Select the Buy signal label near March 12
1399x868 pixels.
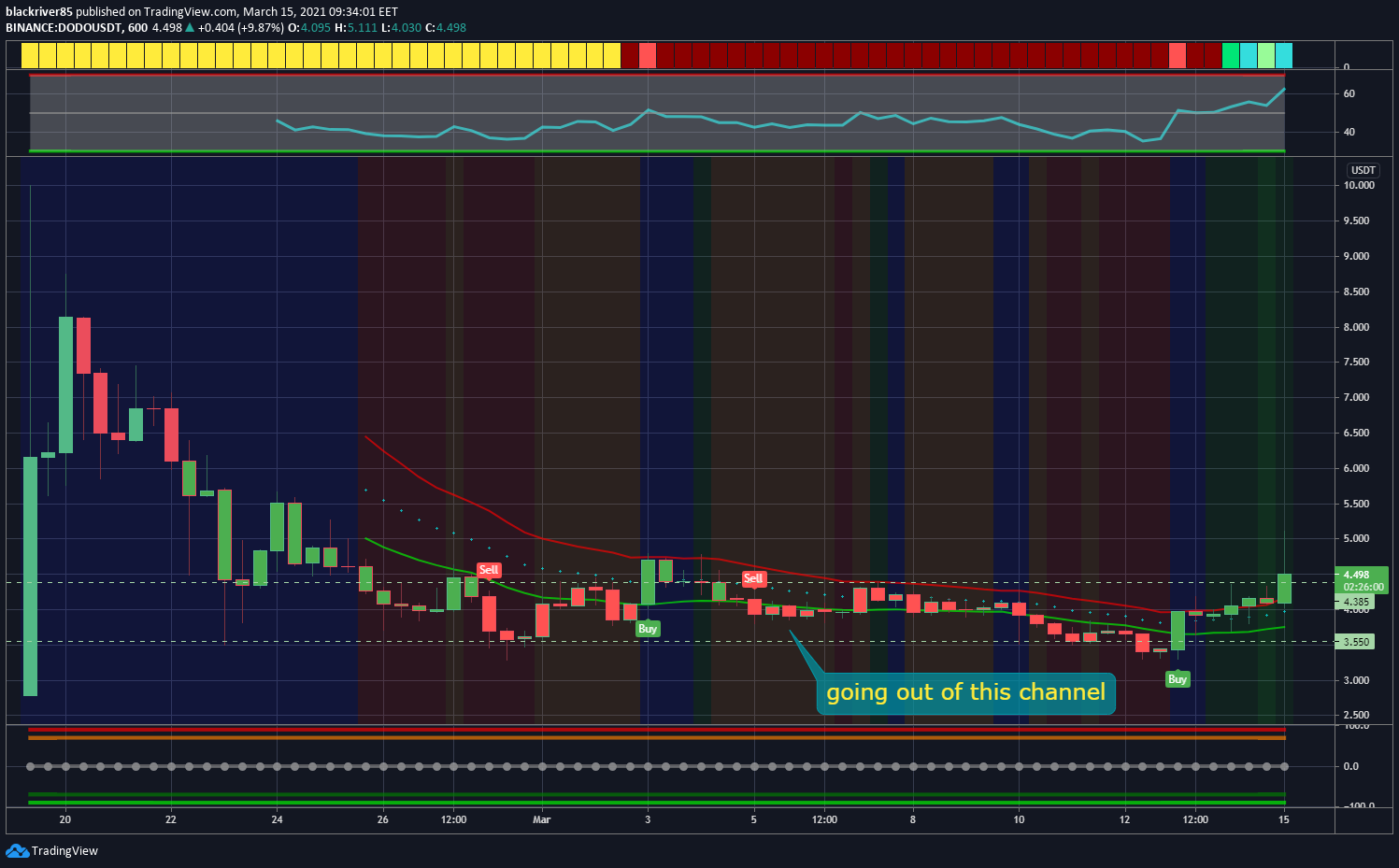(x=1178, y=679)
